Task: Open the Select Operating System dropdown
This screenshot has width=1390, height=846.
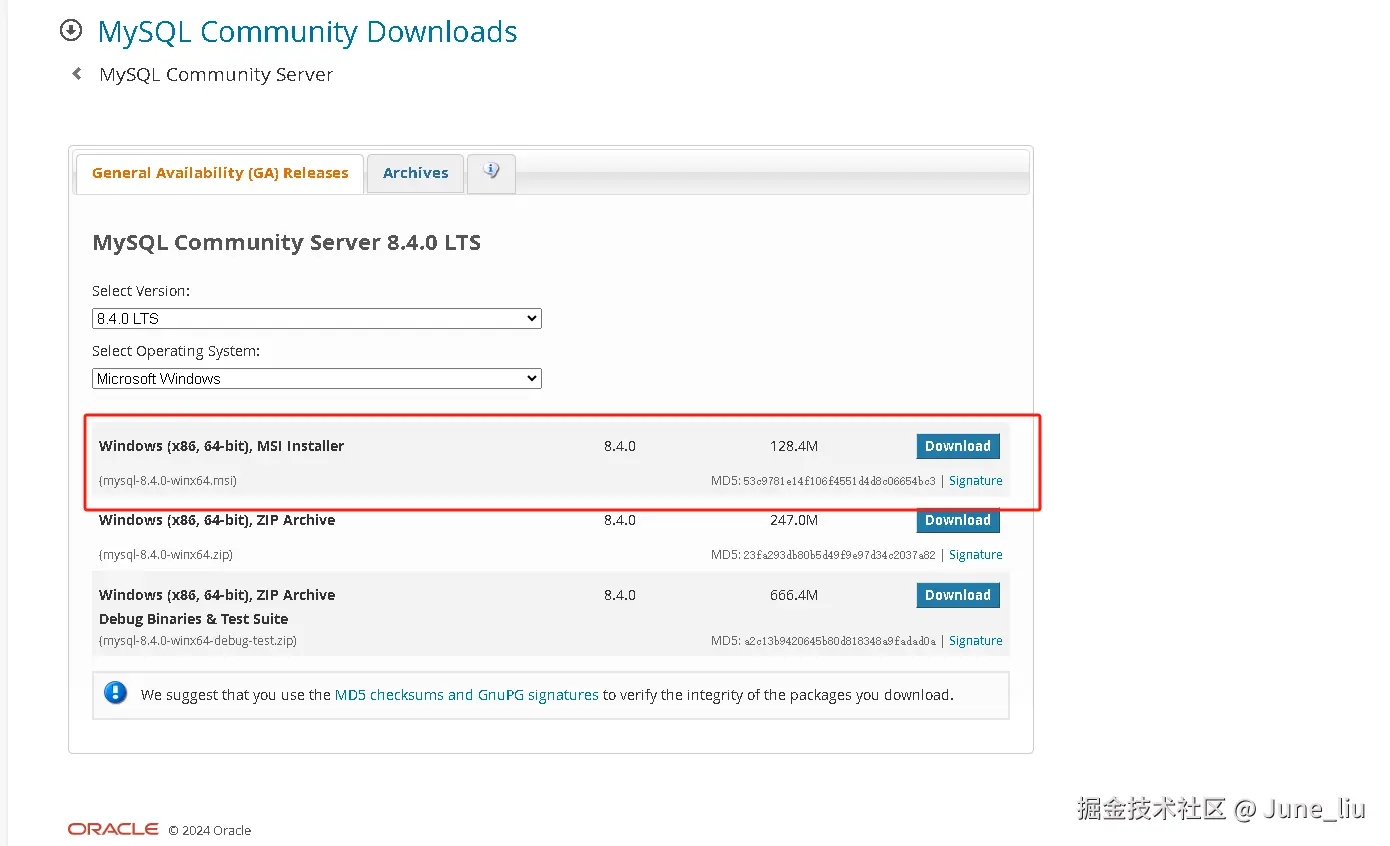Action: pyautogui.click(x=317, y=379)
